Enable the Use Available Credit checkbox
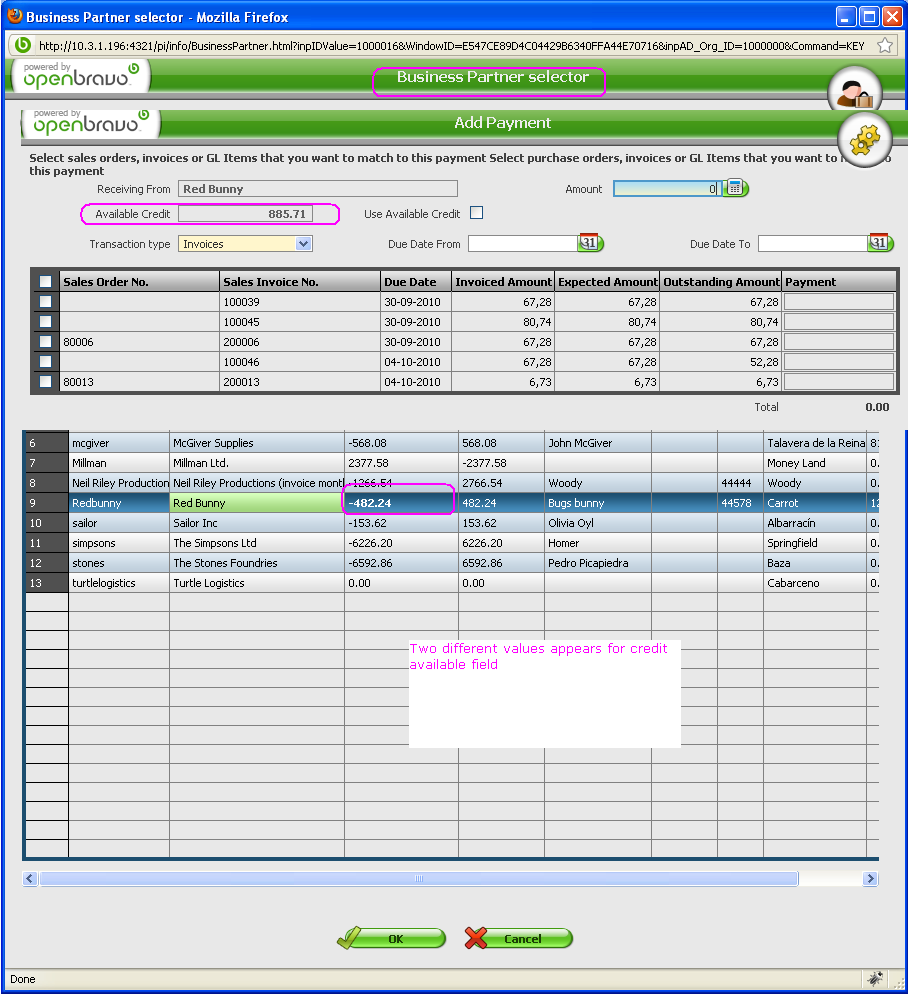The height and width of the screenshot is (994, 908). point(476,213)
